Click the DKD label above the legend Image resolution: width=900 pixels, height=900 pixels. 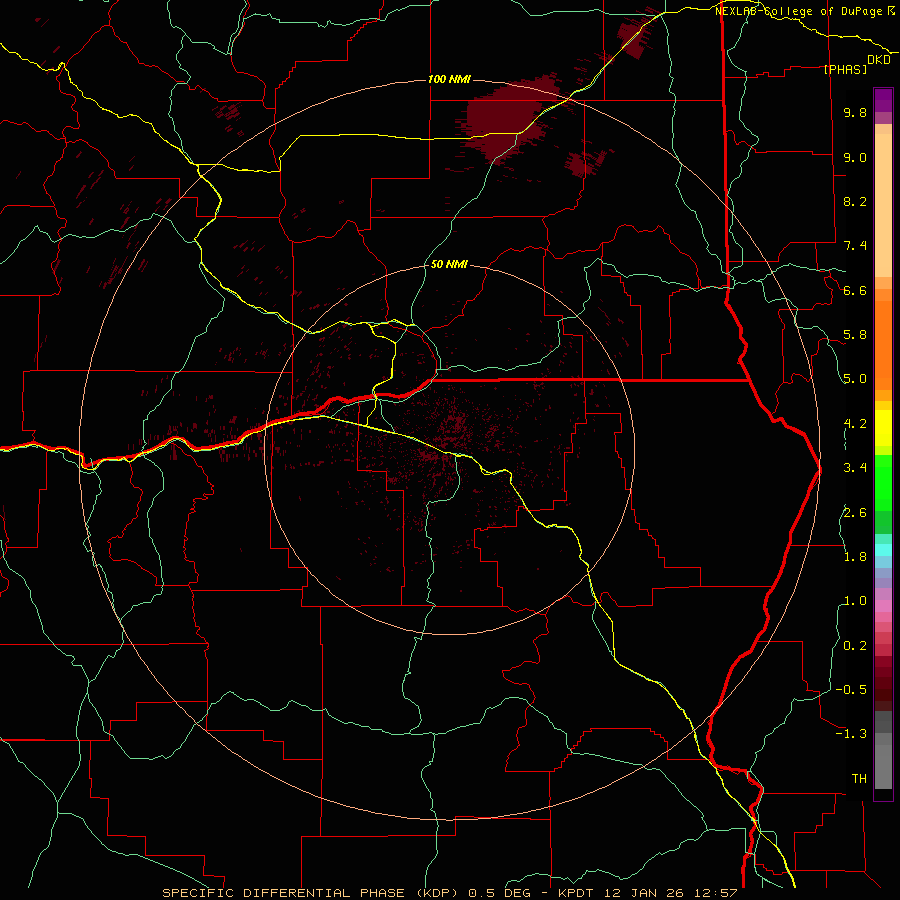coord(879,60)
